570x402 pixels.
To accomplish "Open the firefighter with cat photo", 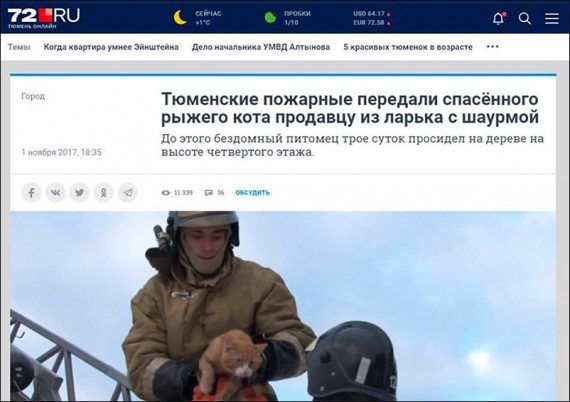I will 283,306.
